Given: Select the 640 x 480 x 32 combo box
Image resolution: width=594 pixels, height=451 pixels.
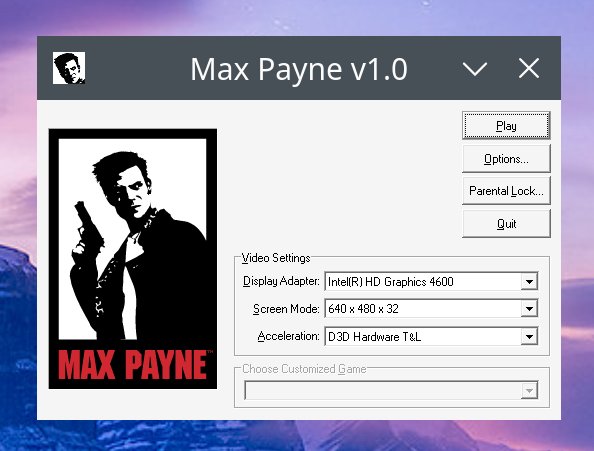Looking at the screenshot, I should point(431,309).
